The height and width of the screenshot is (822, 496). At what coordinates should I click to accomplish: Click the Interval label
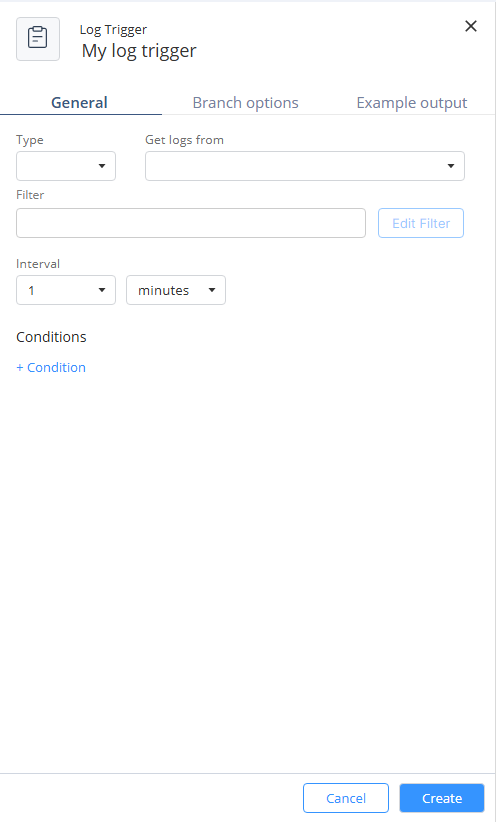[38, 264]
